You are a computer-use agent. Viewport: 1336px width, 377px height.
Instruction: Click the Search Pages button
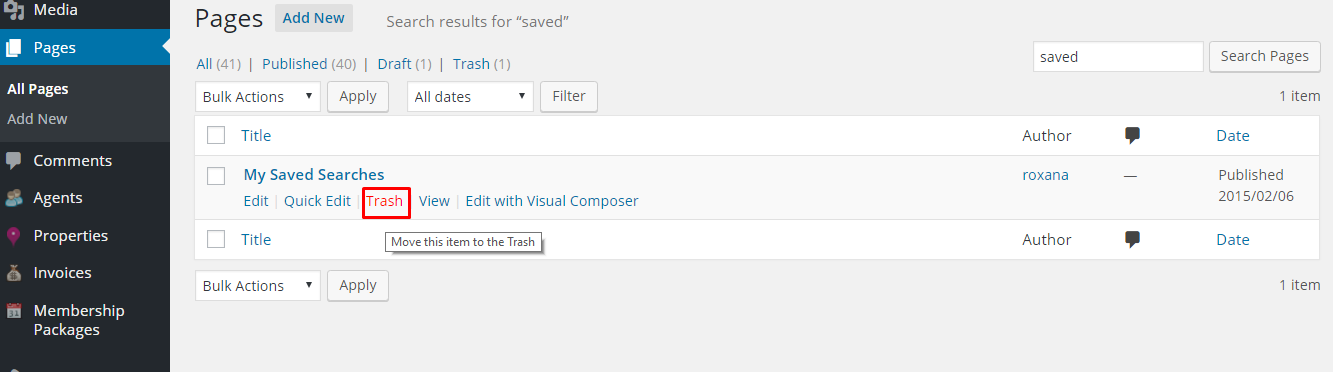(1265, 57)
